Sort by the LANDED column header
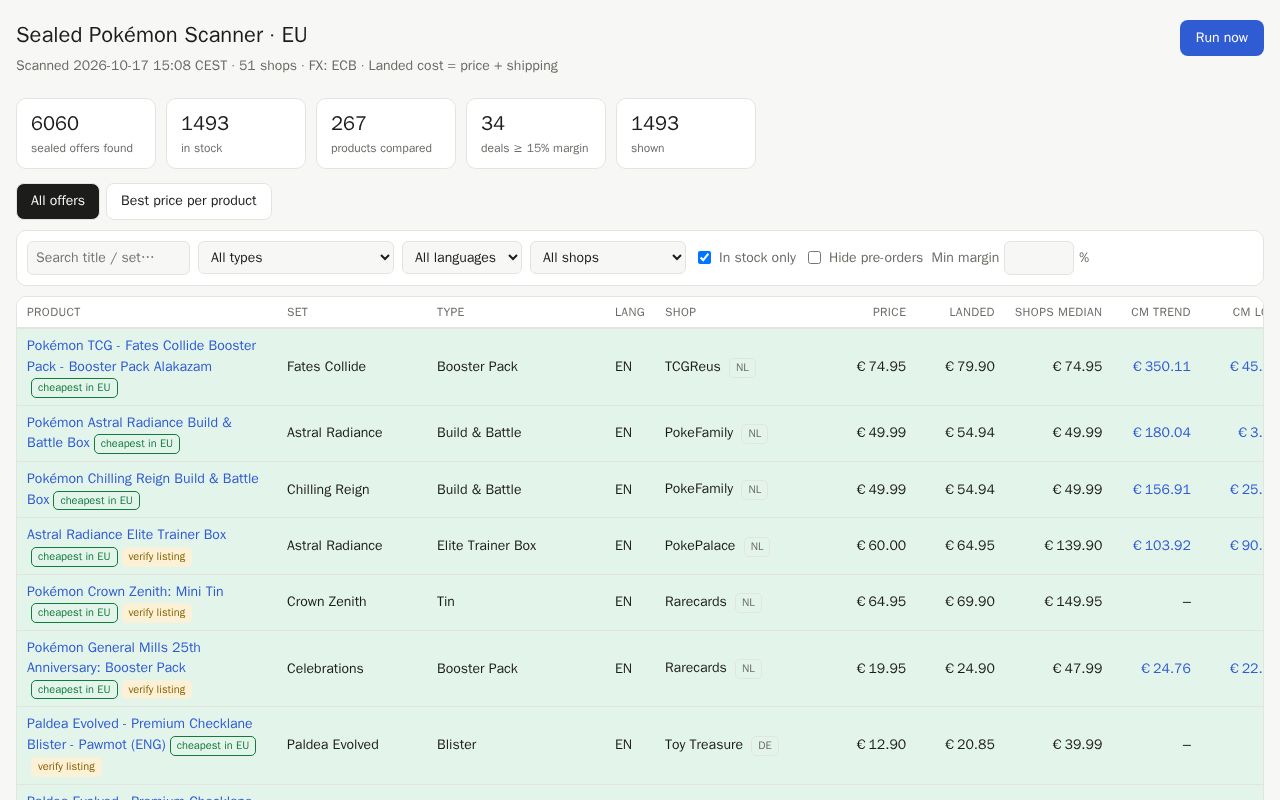Viewport: 1280px width, 800px height. pyautogui.click(x=971, y=313)
